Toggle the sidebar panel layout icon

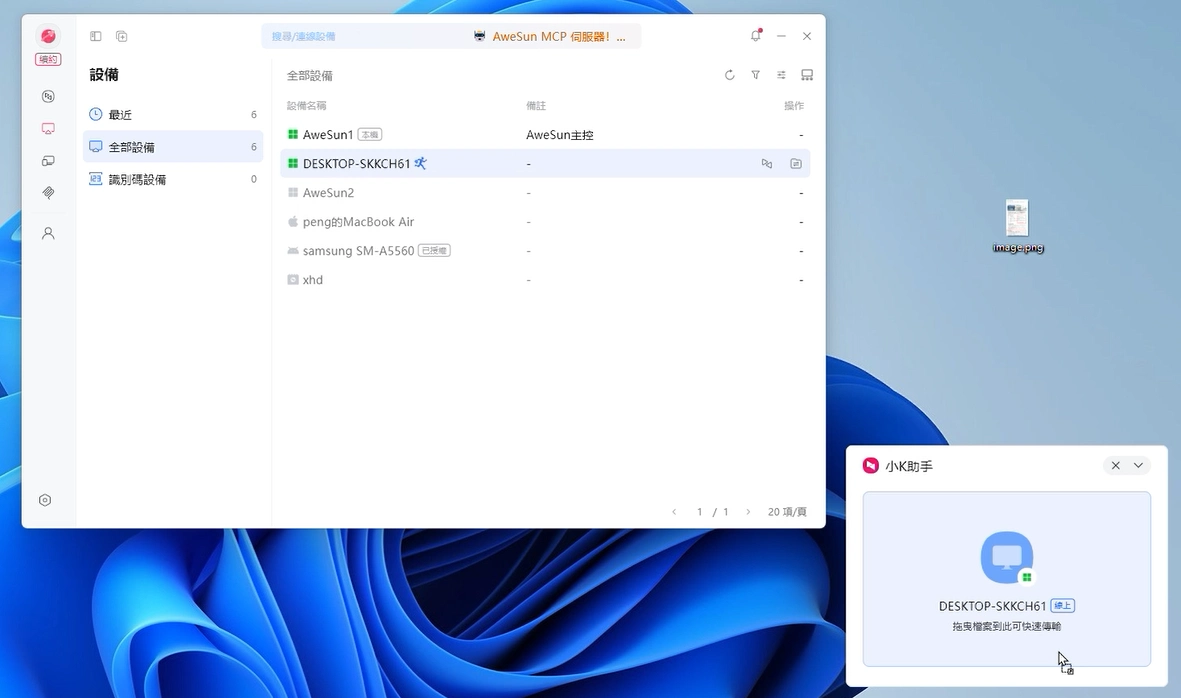[96, 36]
